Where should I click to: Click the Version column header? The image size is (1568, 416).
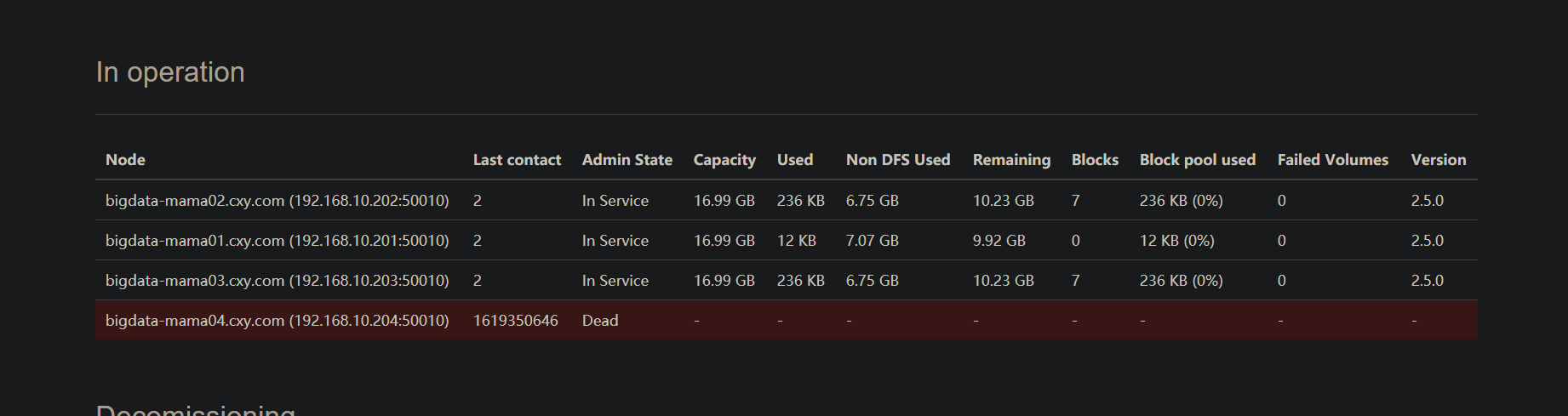click(x=1438, y=160)
